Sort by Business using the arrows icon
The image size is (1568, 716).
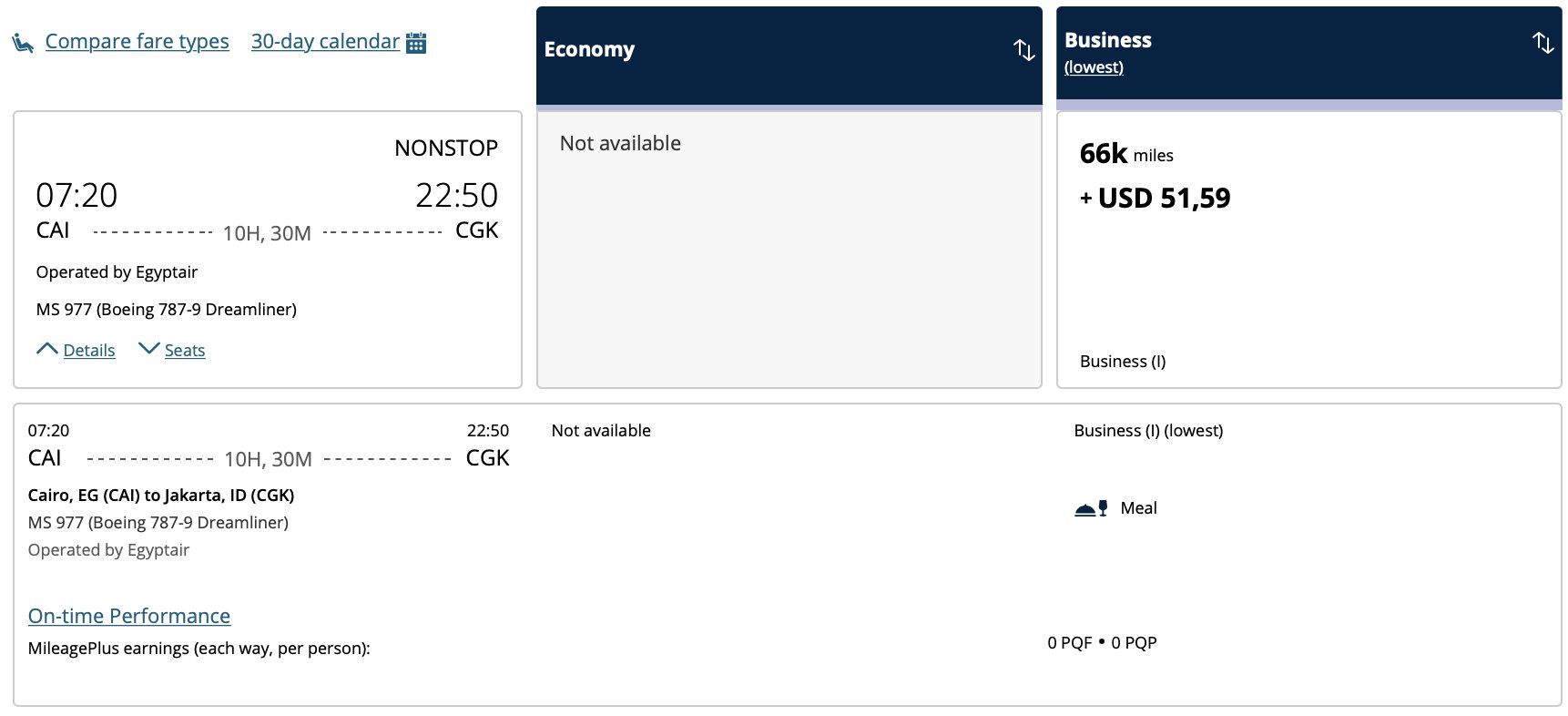pyautogui.click(x=1543, y=42)
